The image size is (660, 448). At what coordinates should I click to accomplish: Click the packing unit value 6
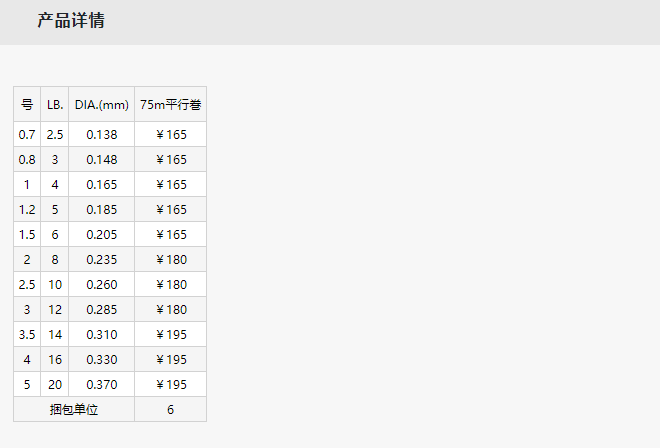pyautogui.click(x=171, y=409)
